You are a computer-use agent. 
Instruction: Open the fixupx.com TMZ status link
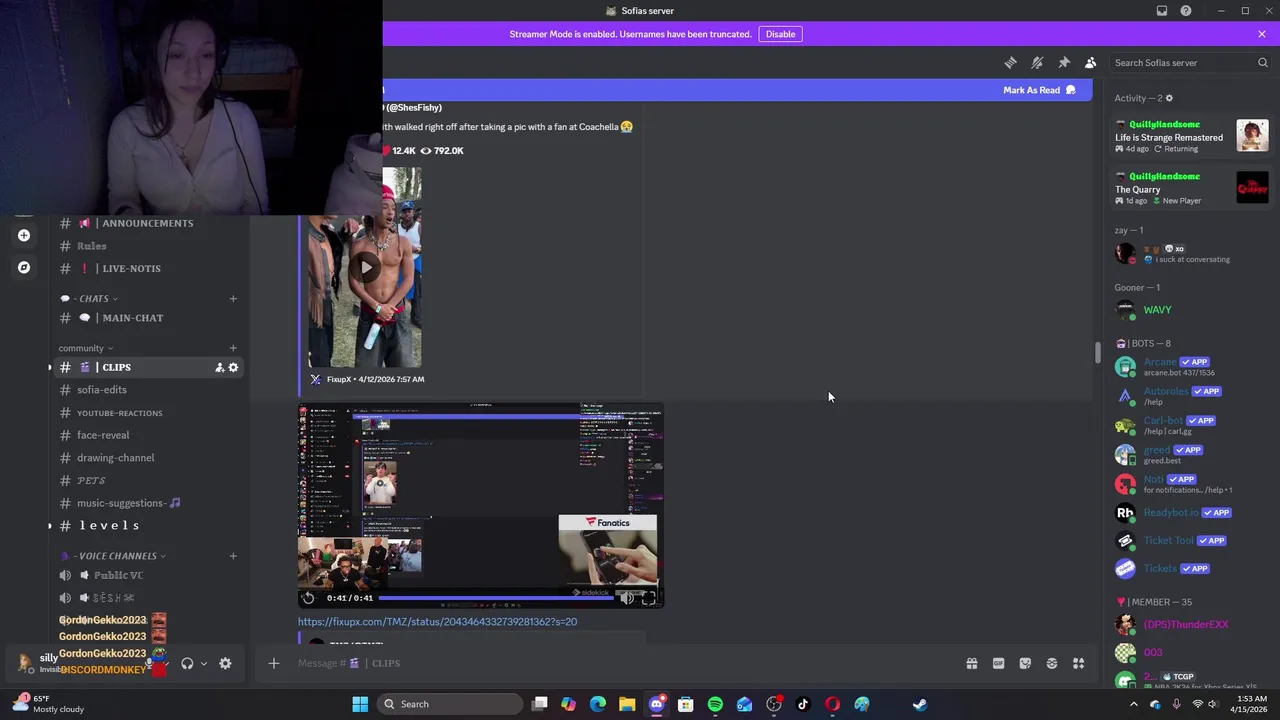pyautogui.click(x=437, y=622)
